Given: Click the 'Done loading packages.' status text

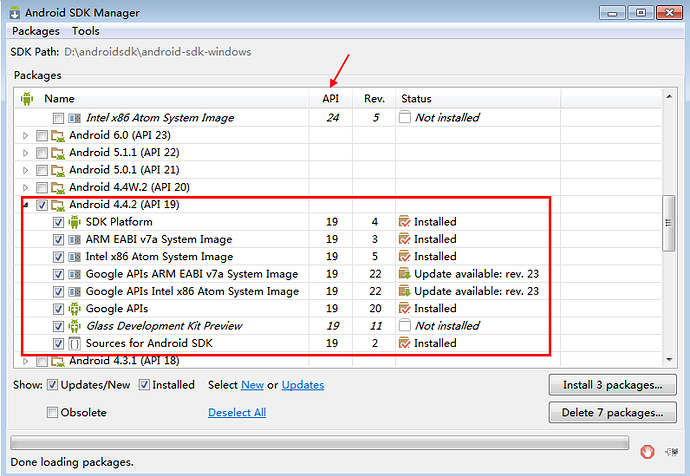Looking at the screenshot, I should point(72,462).
